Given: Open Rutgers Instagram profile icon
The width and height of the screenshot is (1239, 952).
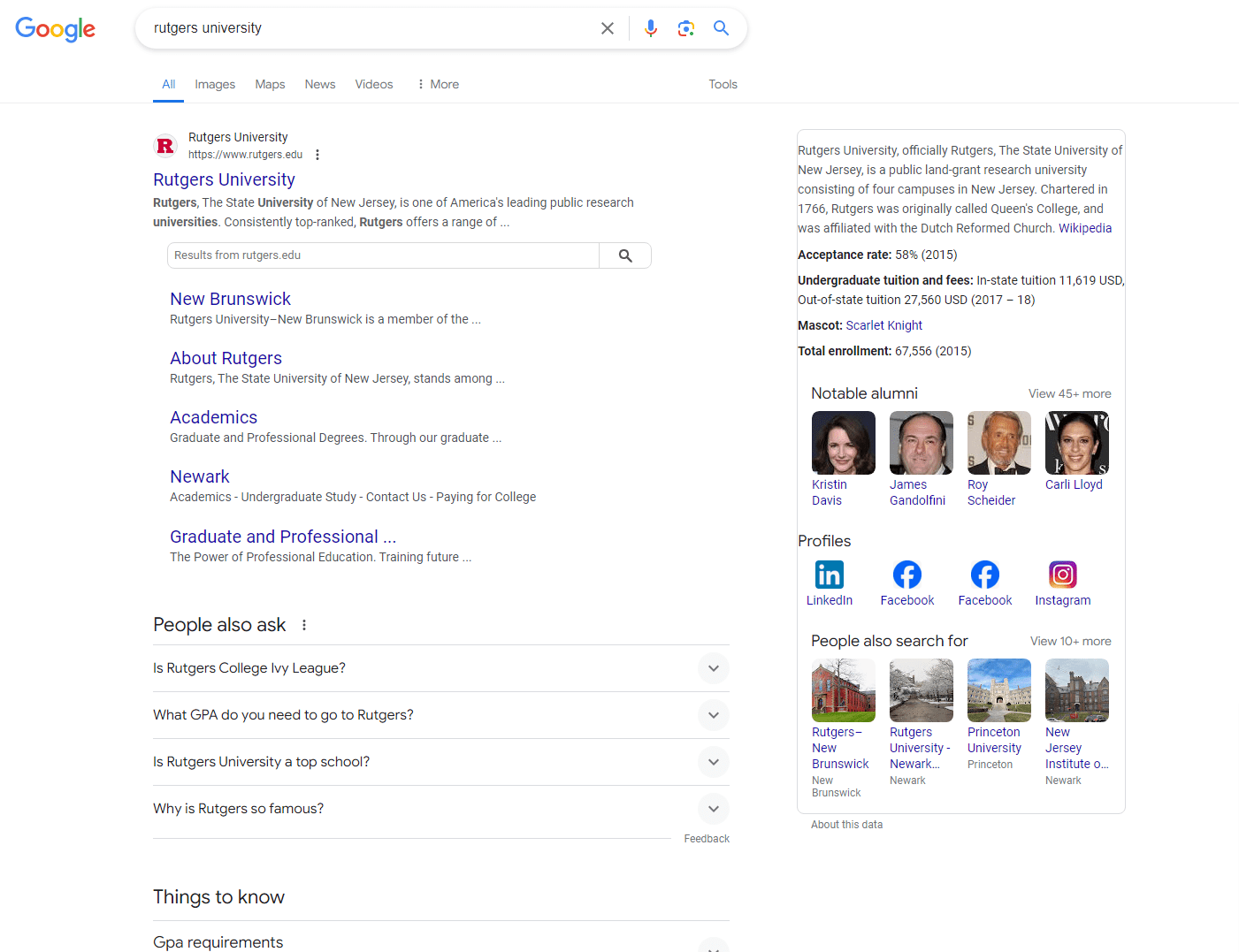Looking at the screenshot, I should tap(1062, 574).
